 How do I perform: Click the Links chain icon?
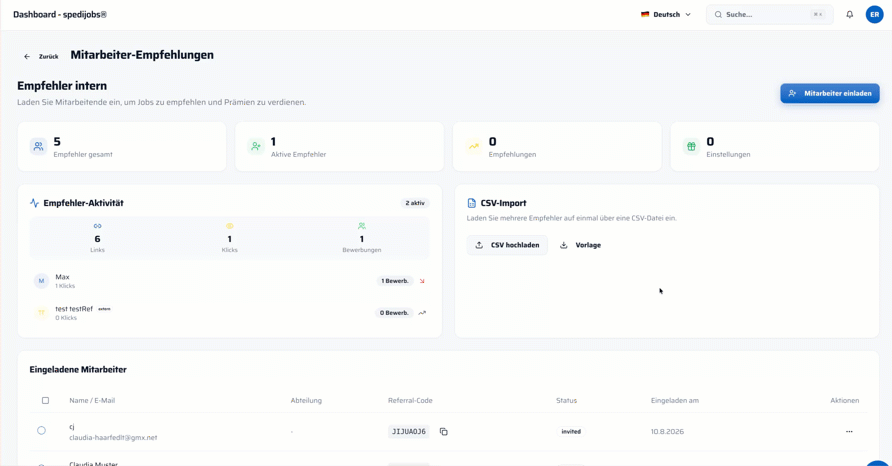97,226
